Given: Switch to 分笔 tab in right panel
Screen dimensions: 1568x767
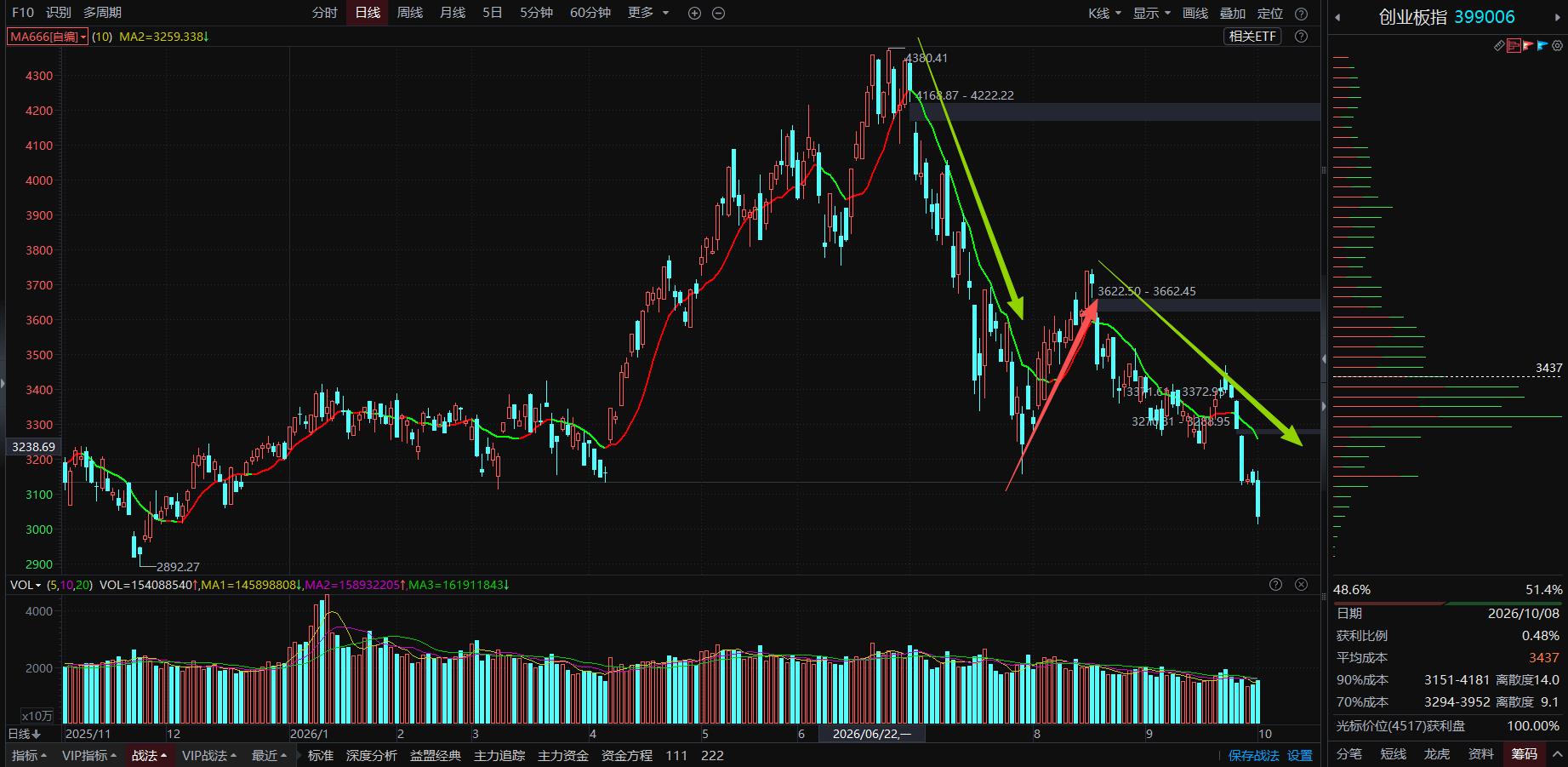Looking at the screenshot, I should [x=1349, y=753].
